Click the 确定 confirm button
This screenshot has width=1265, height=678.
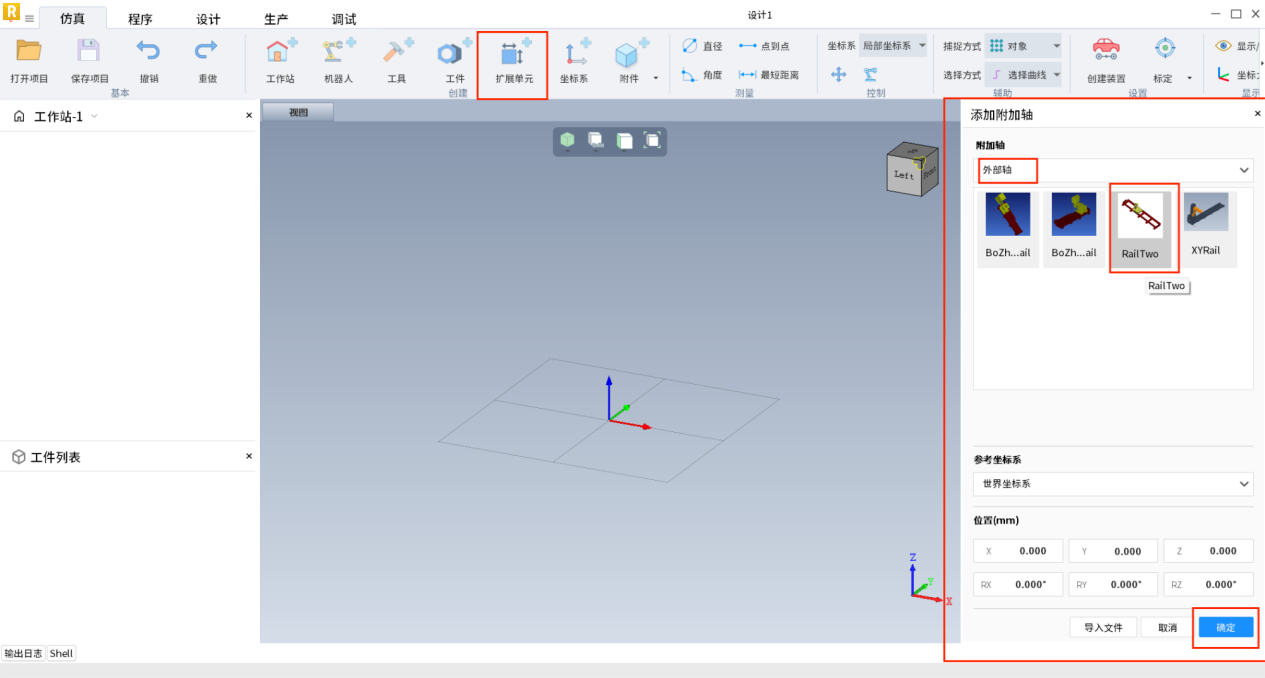point(1225,628)
